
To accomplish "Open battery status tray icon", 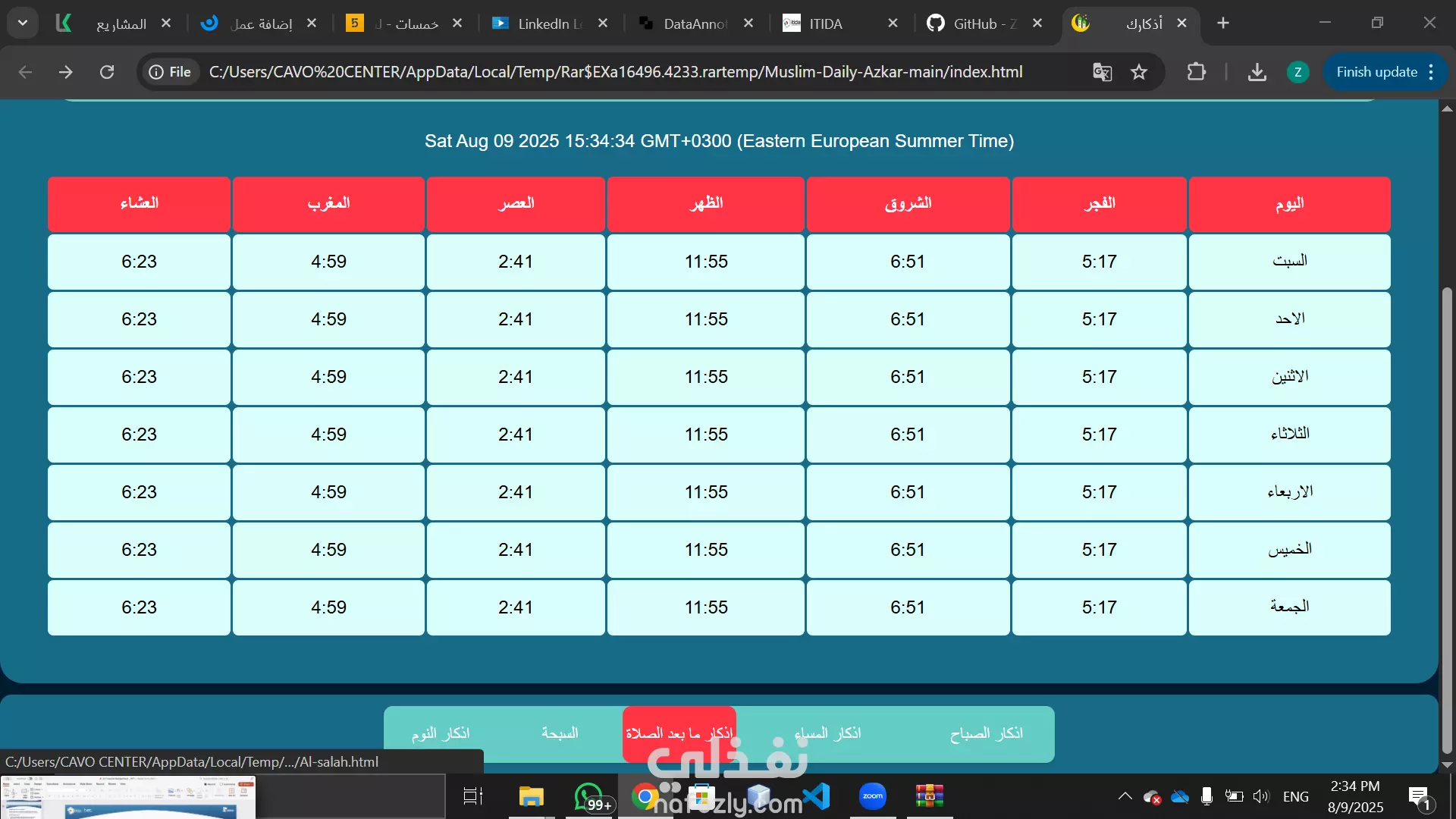I will tap(1234, 796).
